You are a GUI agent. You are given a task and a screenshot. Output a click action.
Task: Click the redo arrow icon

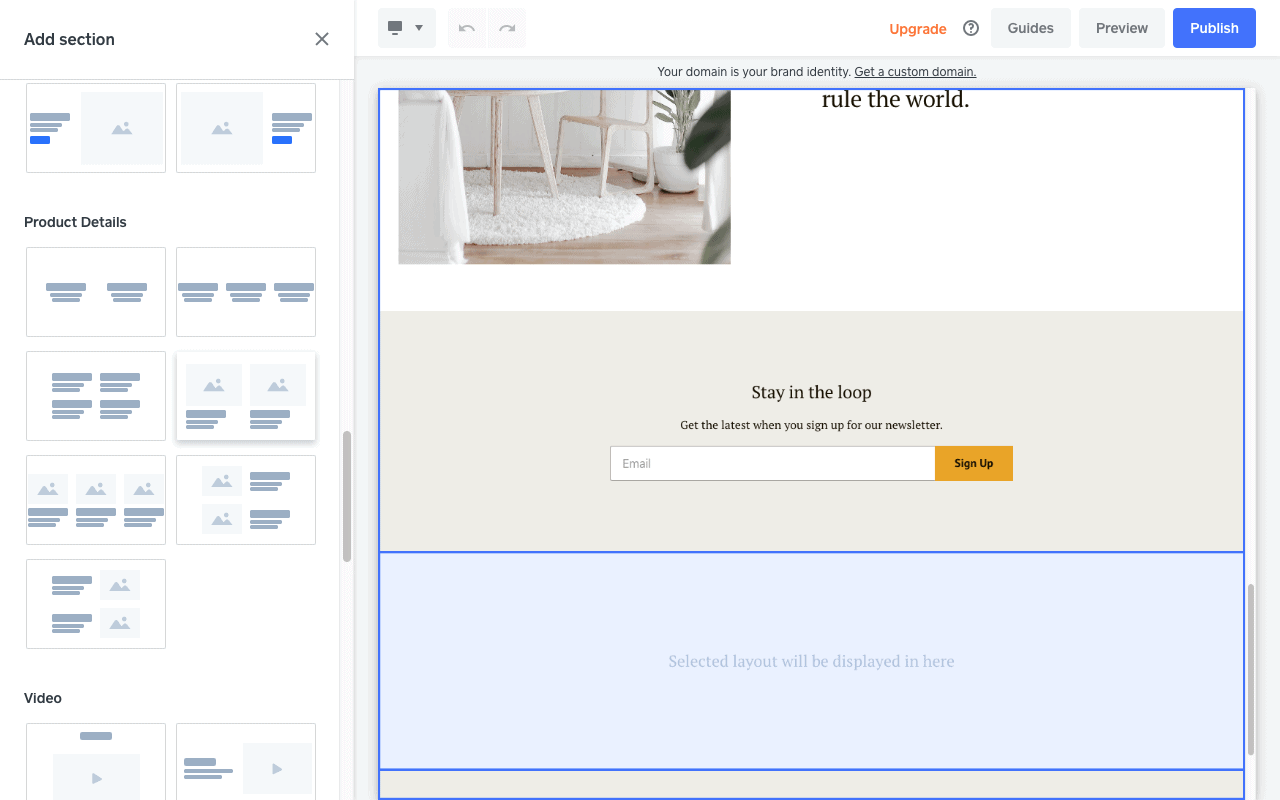click(x=507, y=28)
